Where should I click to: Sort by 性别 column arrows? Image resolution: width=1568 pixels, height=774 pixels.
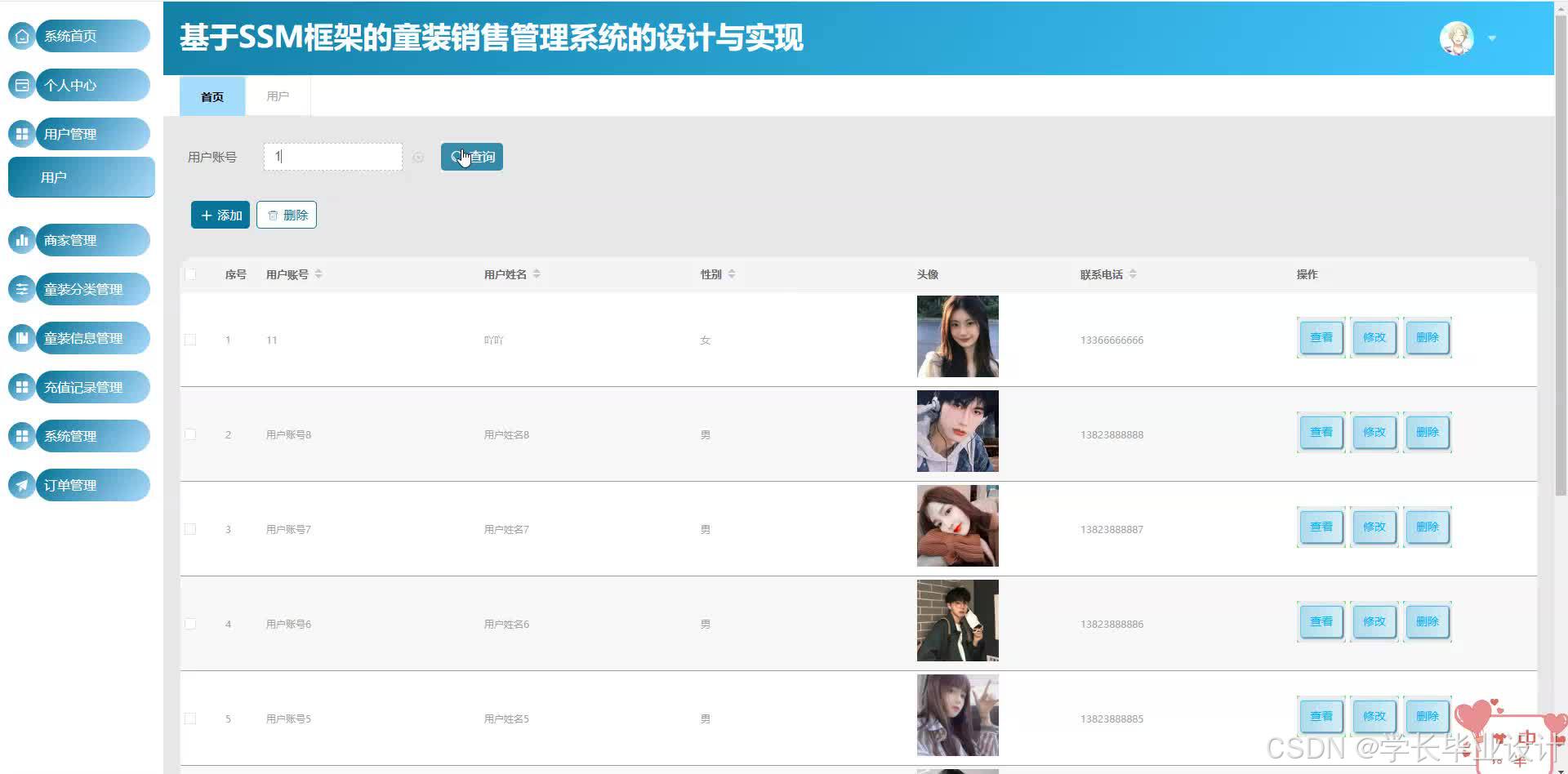[x=732, y=274]
